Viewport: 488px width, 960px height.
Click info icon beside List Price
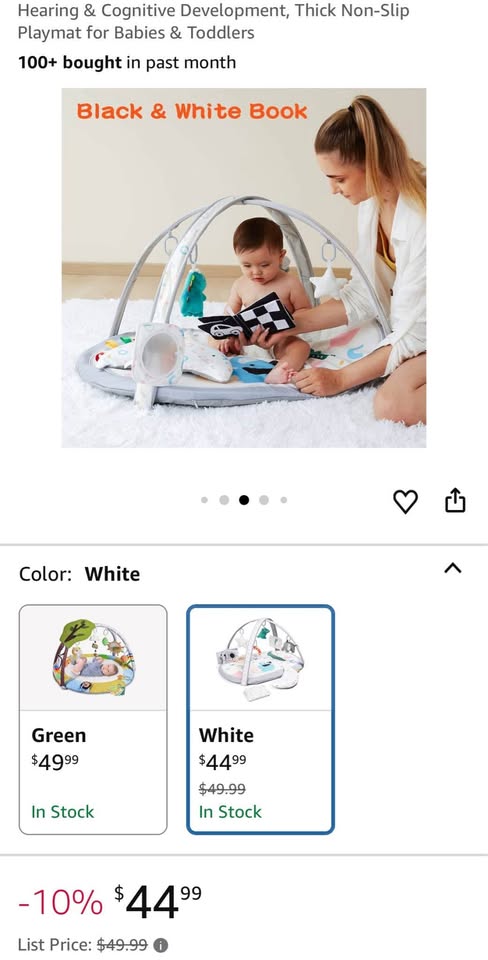coord(160,945)
